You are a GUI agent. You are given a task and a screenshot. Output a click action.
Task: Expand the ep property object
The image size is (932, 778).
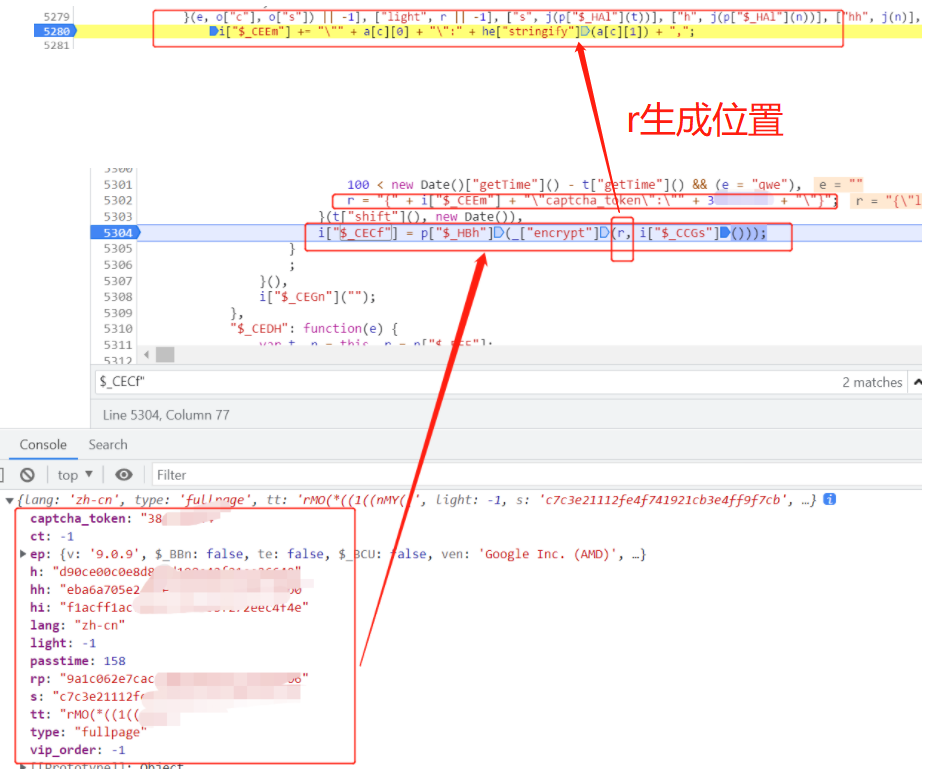[x=23, y=554]
